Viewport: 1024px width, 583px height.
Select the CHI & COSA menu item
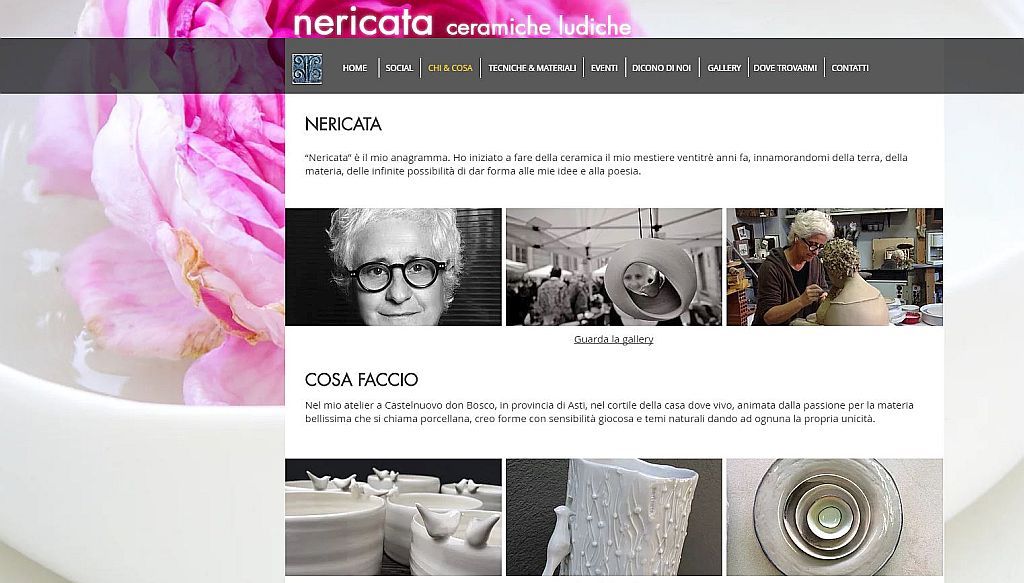[x=450, y=68]
